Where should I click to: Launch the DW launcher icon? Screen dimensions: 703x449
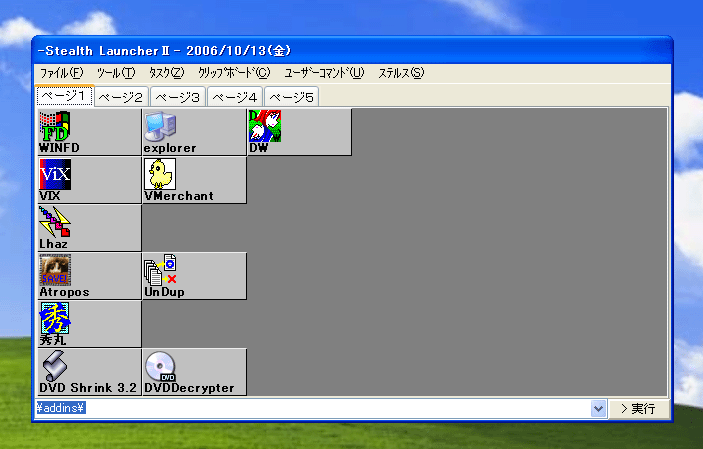299,132
